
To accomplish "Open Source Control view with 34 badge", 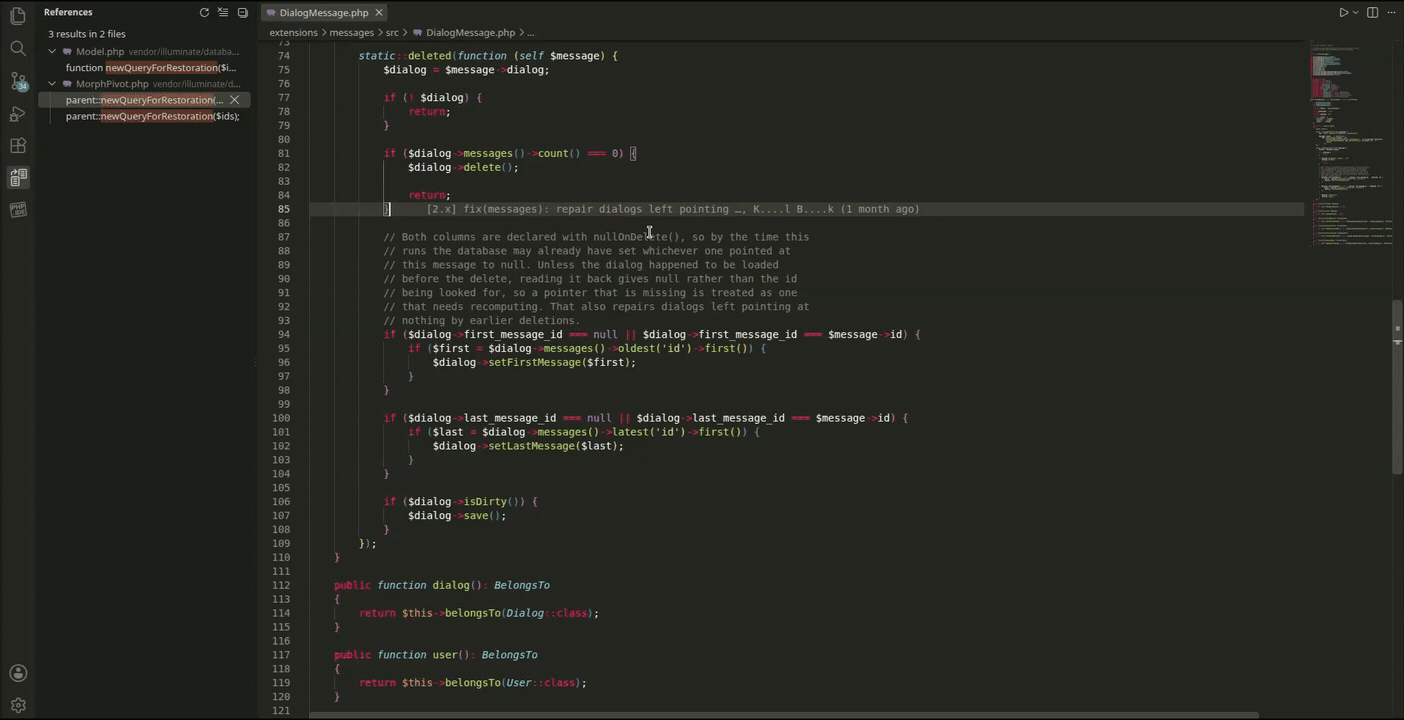I will 17,81.
